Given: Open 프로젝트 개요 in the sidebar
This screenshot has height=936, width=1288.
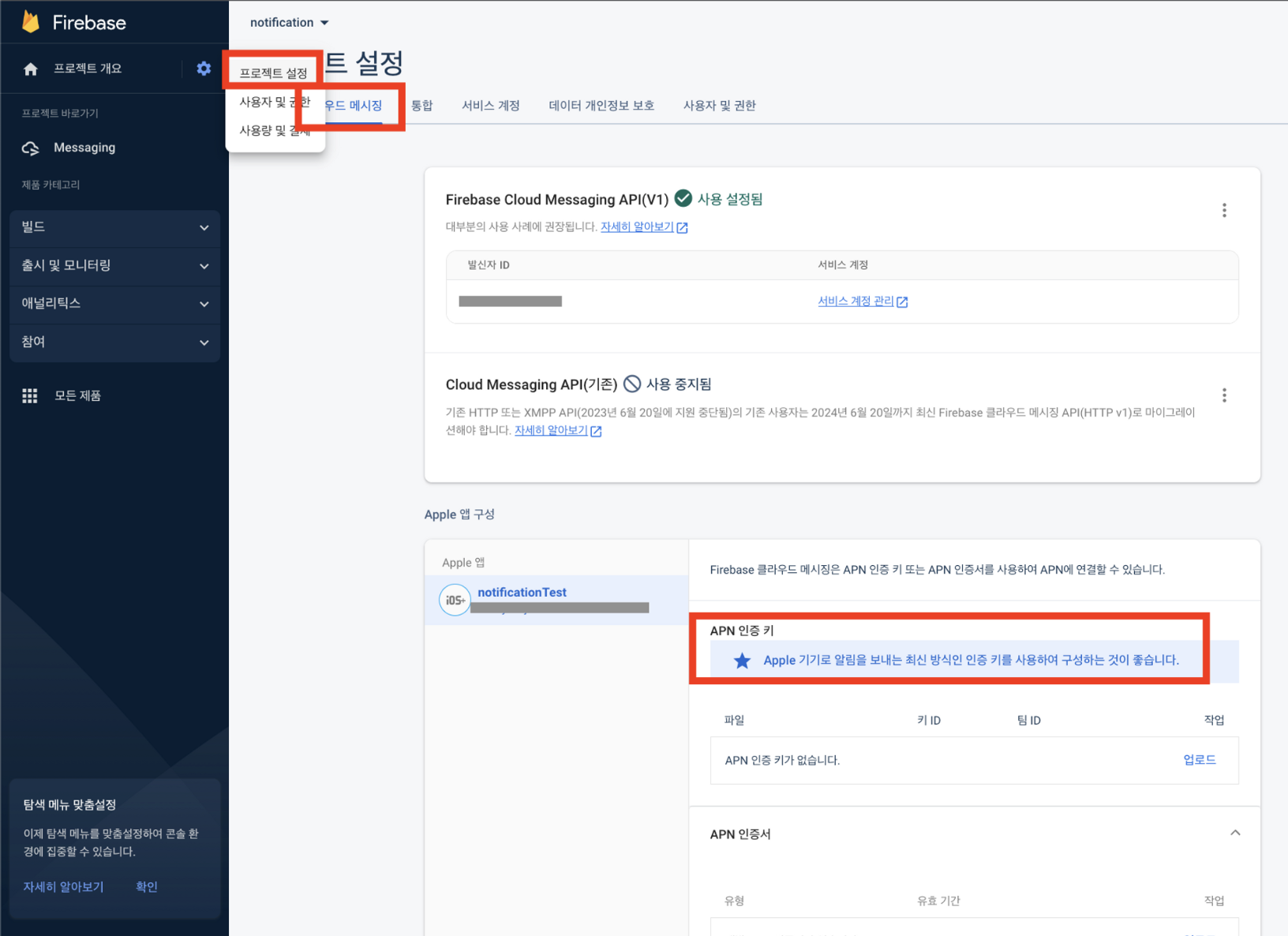Looking at the screenshot, I should click(88, 69).
